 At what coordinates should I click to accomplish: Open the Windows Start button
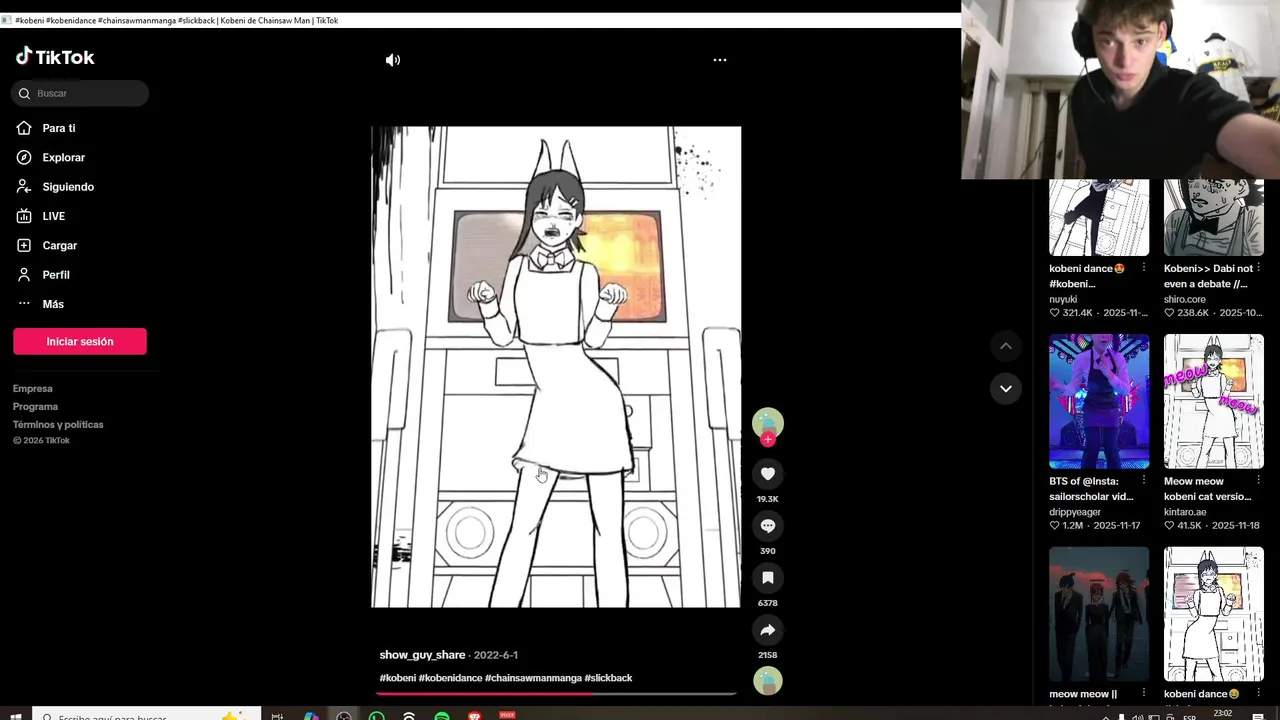click(16, 715)
